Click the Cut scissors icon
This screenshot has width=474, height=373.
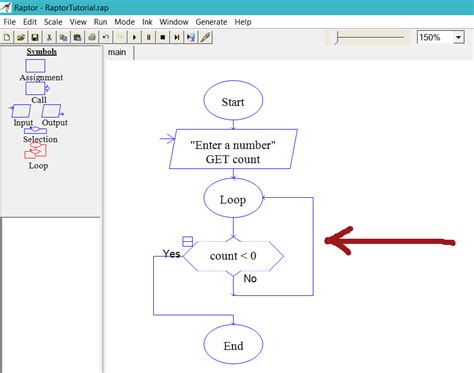click(49, 37)
